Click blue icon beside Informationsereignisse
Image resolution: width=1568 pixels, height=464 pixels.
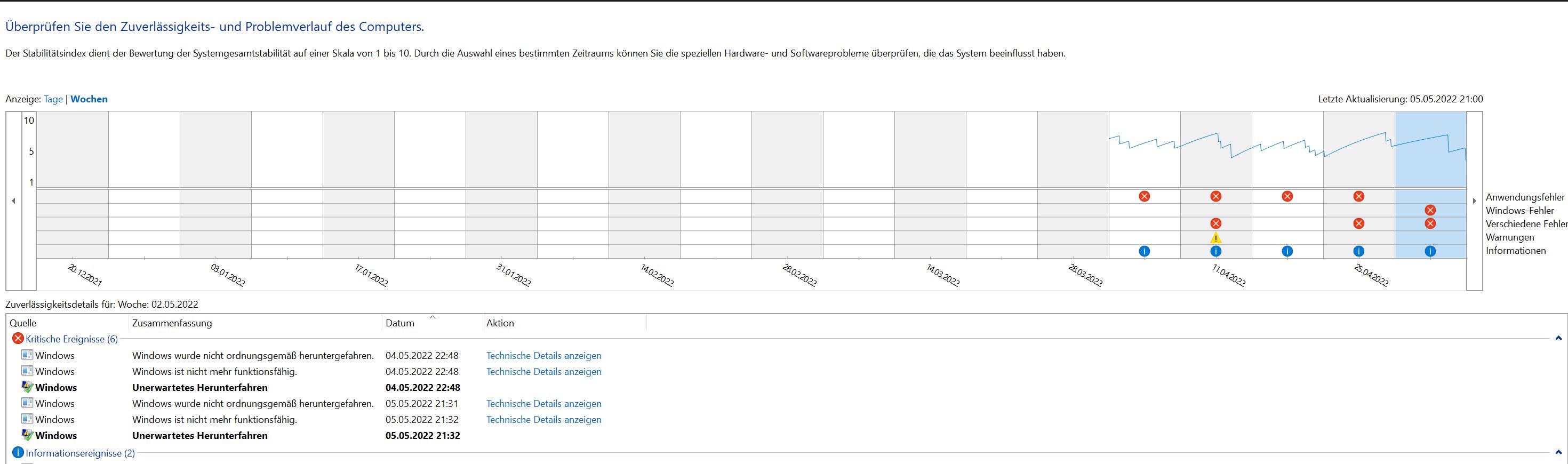[x=18, y=453]
